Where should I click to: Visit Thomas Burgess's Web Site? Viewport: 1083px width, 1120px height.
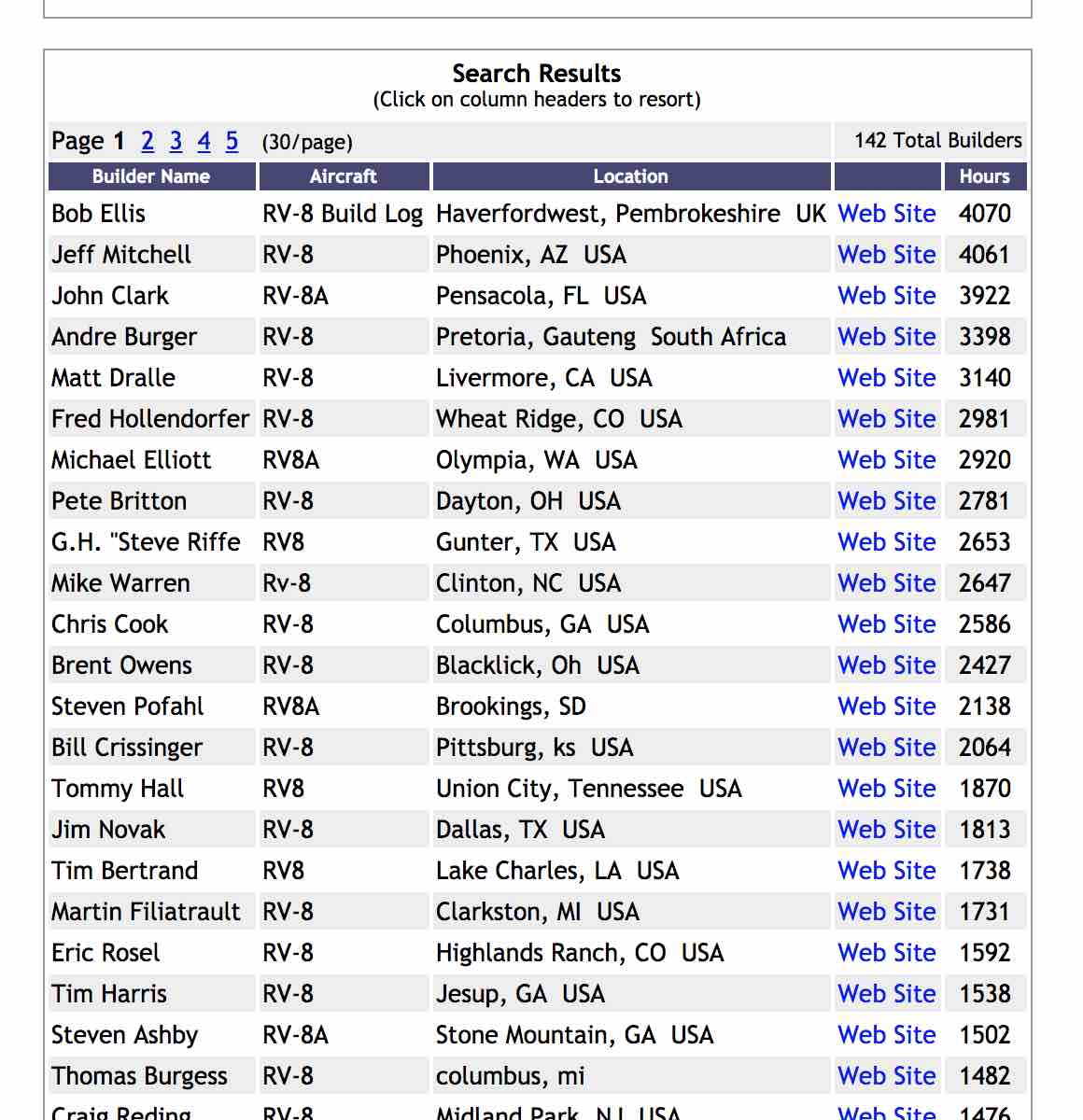click(x=887, y=1076)
